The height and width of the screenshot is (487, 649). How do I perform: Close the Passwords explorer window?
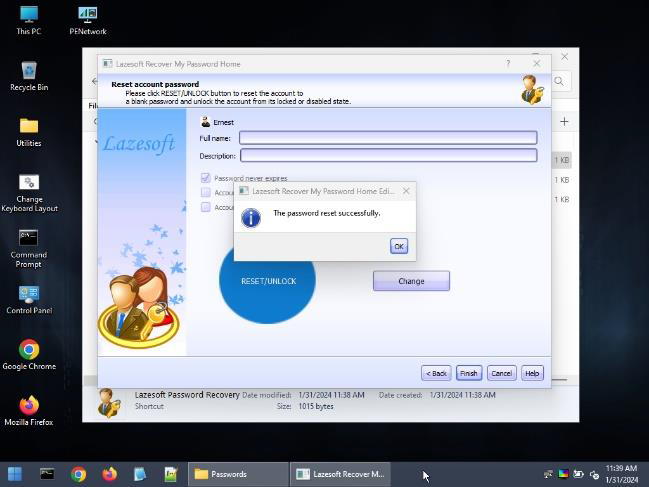[564, 57]
